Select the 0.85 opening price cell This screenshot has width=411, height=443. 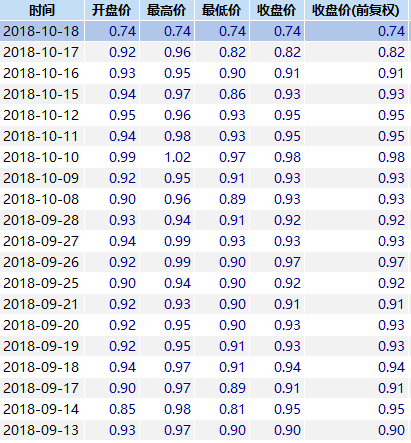tap(112, 409)
